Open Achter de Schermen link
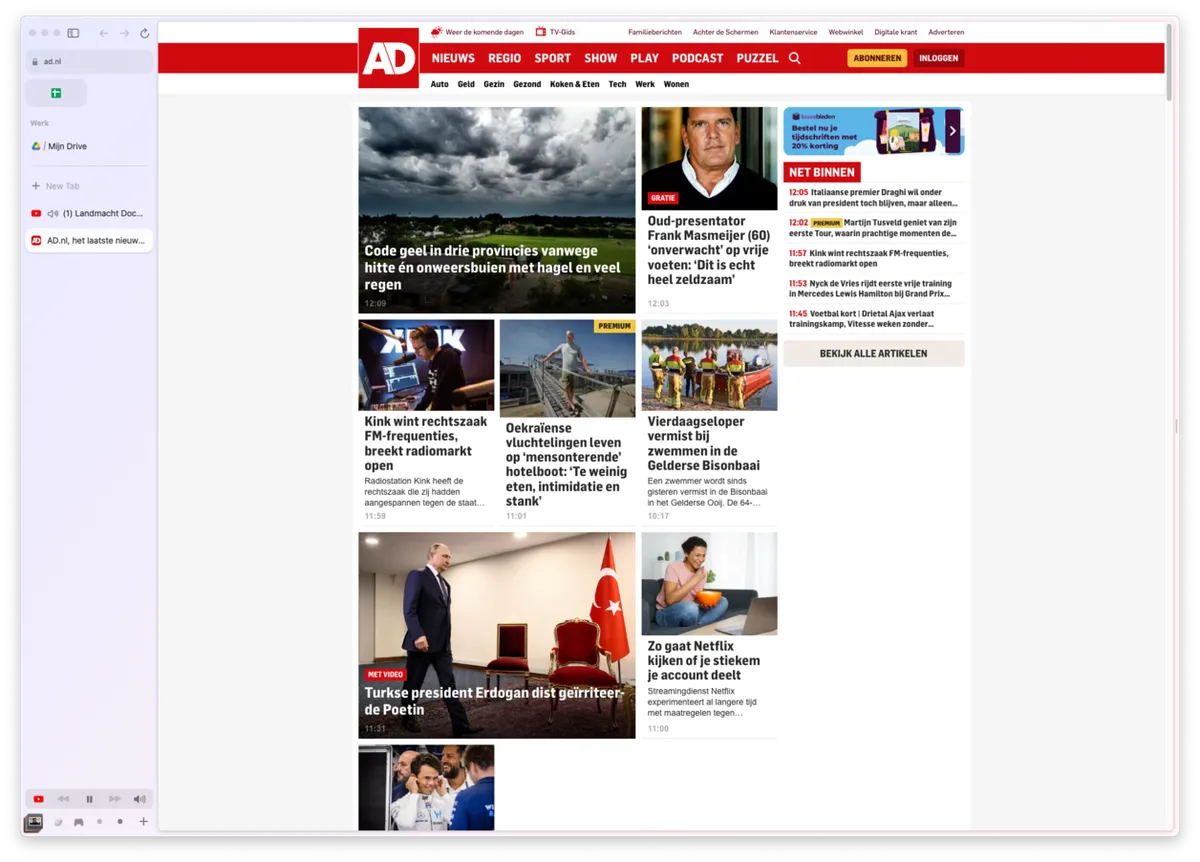The height and width of the screenshot is (862, 1200). pos(726,32)
